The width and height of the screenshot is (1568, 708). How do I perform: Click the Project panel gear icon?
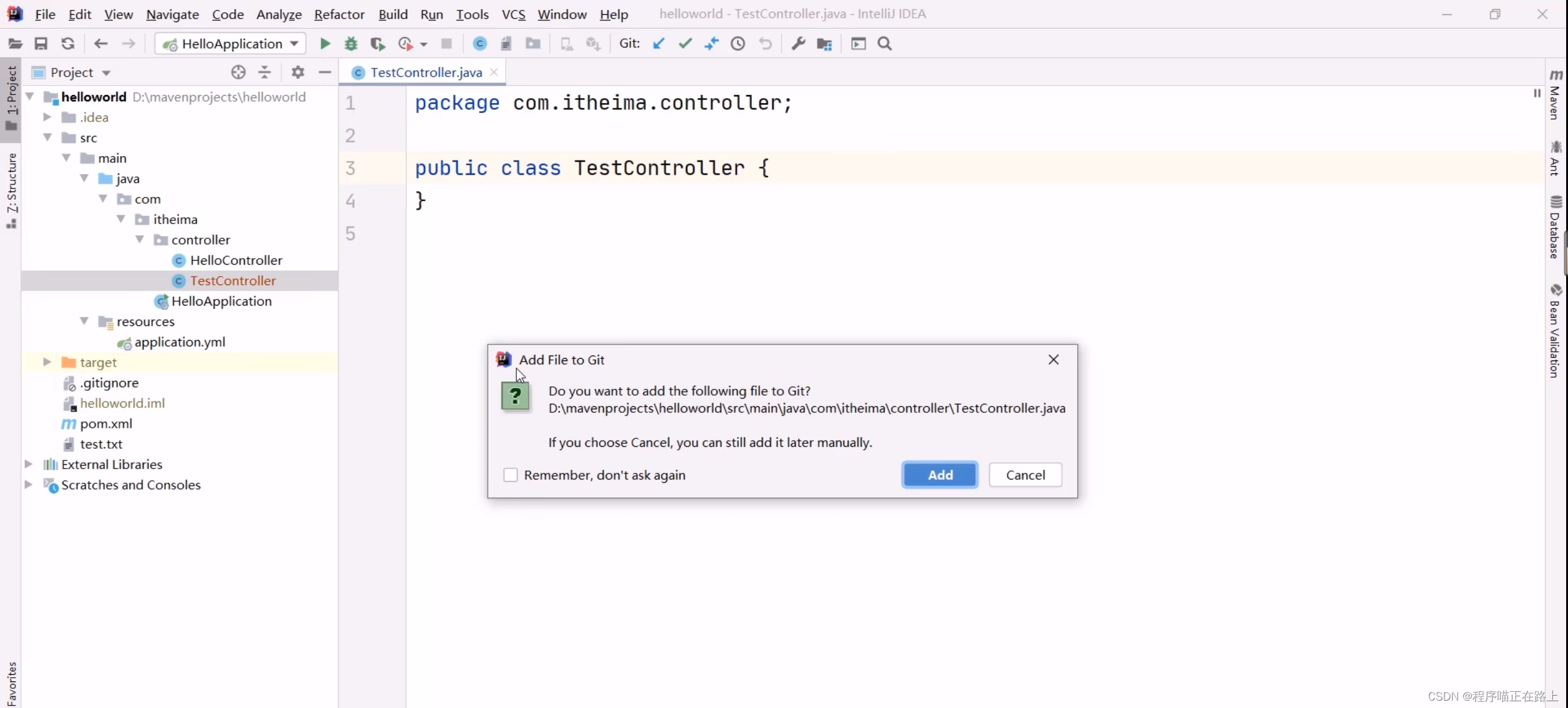[x=298, y=72]
